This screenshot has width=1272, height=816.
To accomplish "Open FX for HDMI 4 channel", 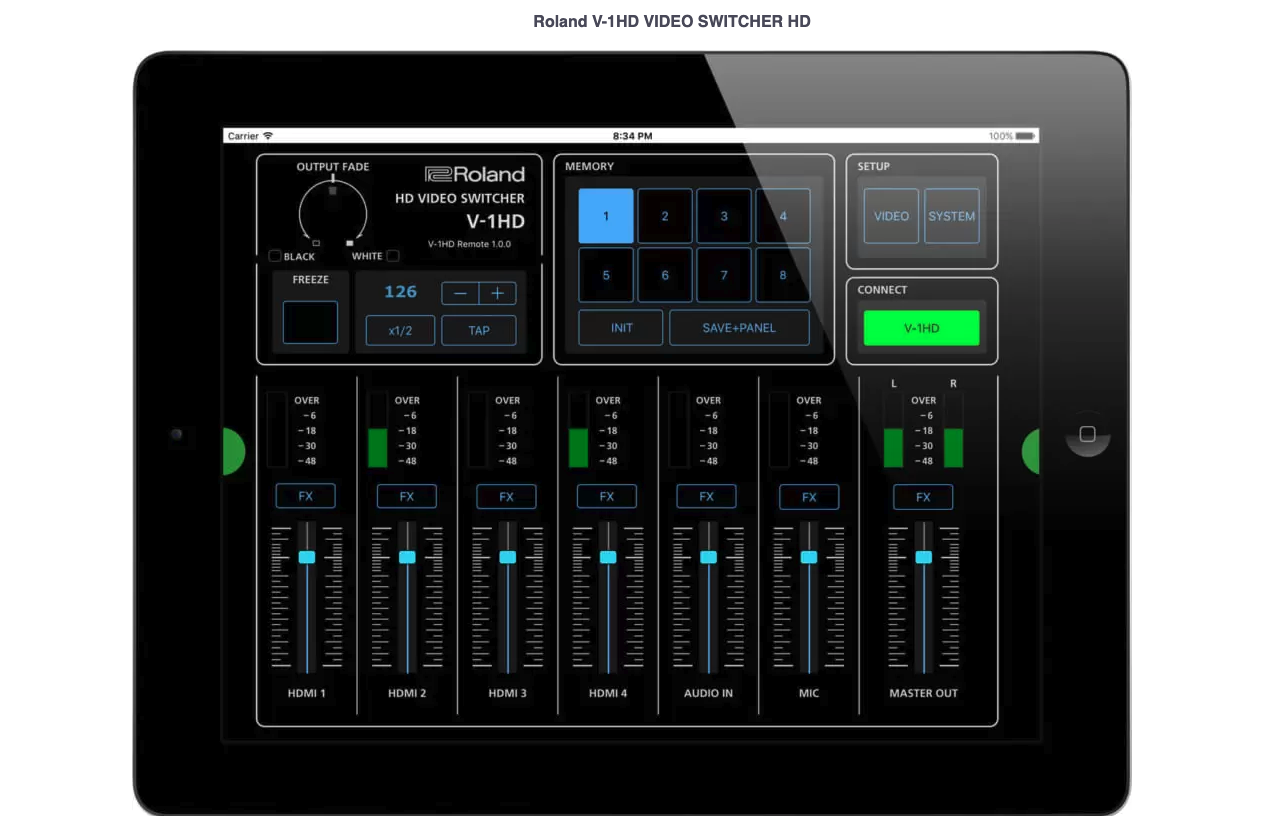I will (607, 496).
